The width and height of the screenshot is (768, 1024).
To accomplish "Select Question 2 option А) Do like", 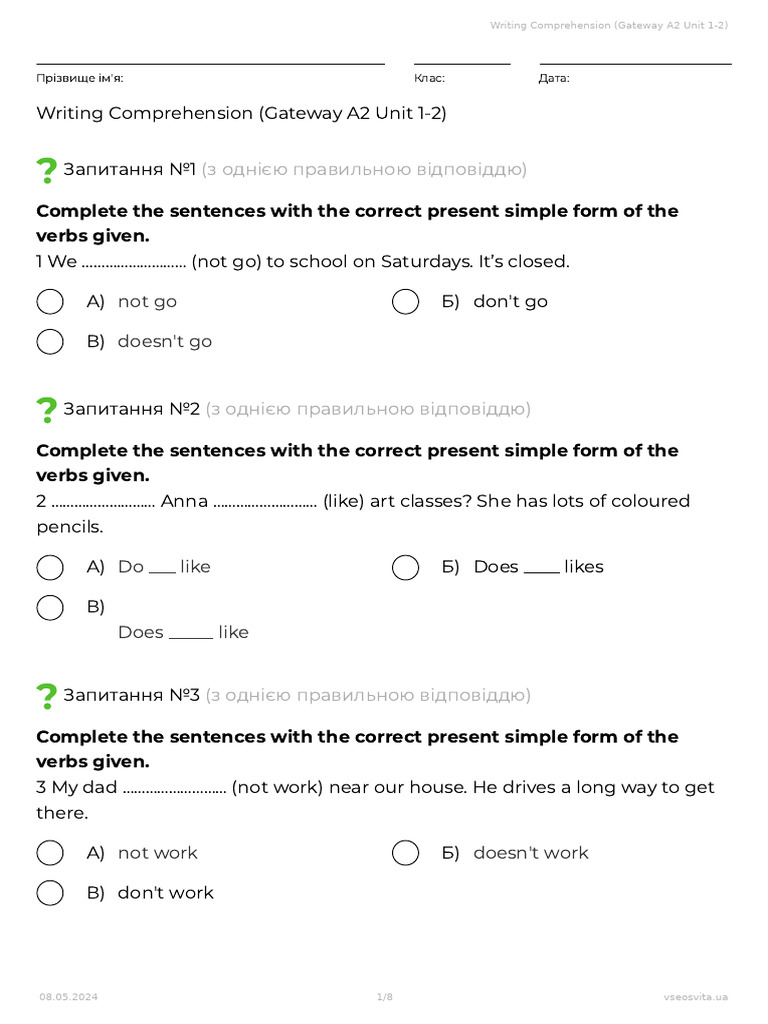I will pyautogui.click(x=50, y=568).
